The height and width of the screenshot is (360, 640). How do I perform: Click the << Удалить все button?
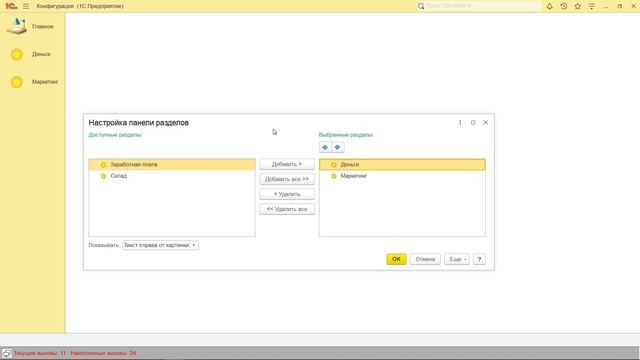[287, 209]
